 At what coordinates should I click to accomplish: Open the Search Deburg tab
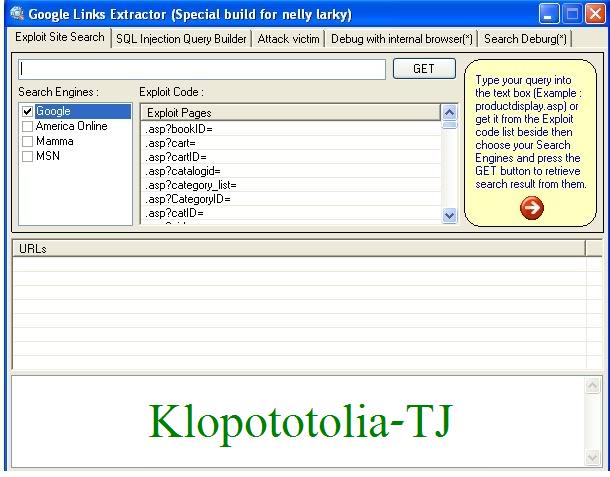tap(525, 39)
